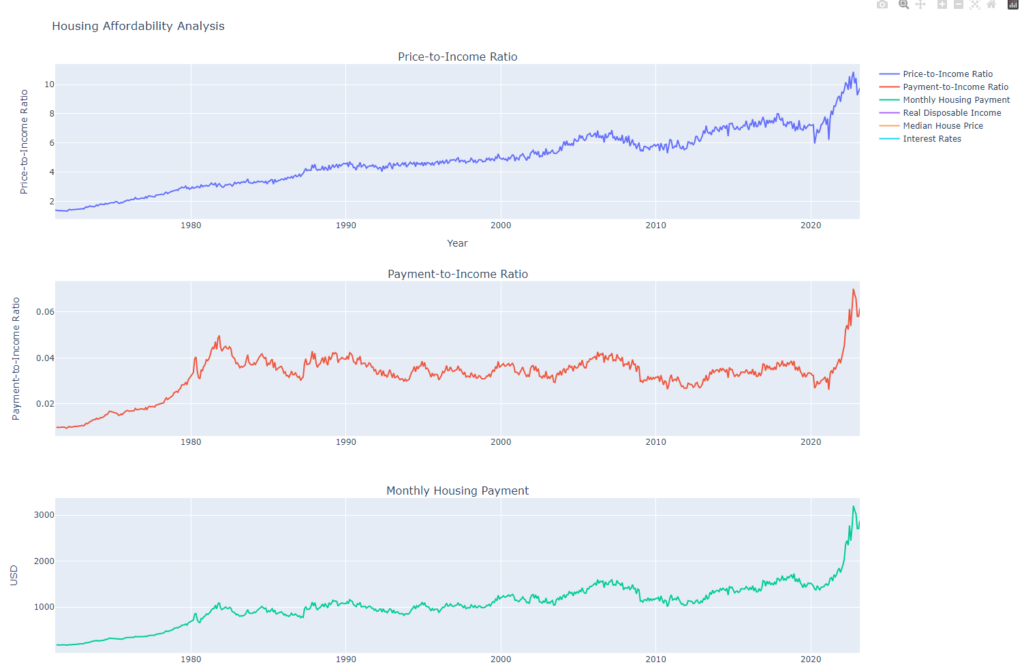Viewport: 1024px width, 669px height.
Task: Click the Year x-axis label
Action: [x=457, y=243]
